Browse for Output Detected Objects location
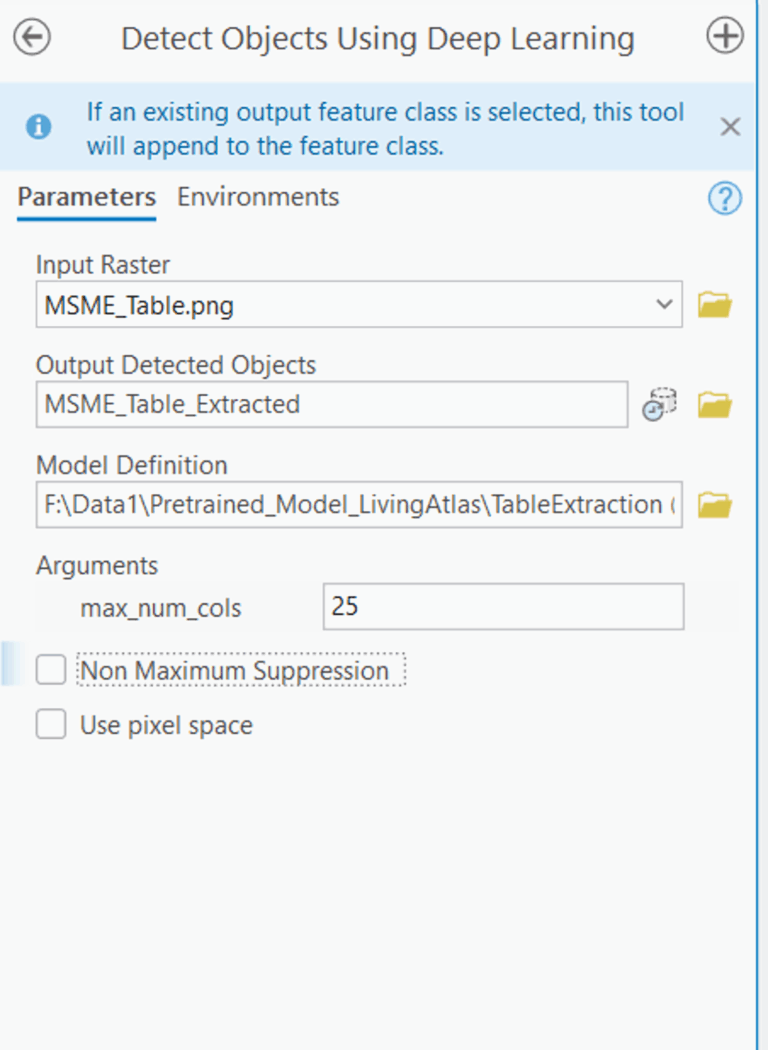Viewport: 768px width, 1050px height. click(x=716, y=405)
